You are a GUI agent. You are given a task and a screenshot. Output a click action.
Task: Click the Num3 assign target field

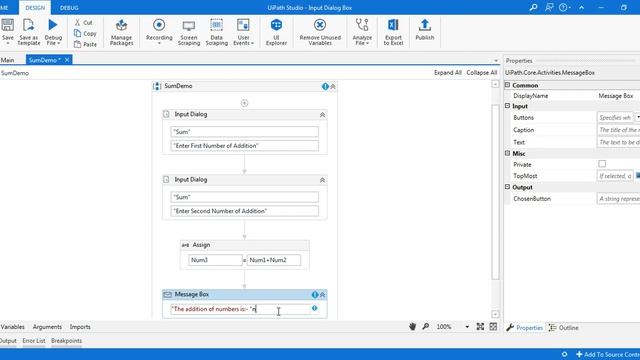pos(215,260)
